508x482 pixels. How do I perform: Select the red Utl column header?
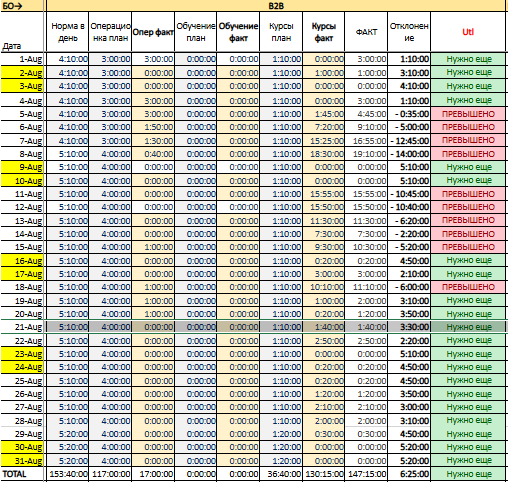(x=468, y=32)
